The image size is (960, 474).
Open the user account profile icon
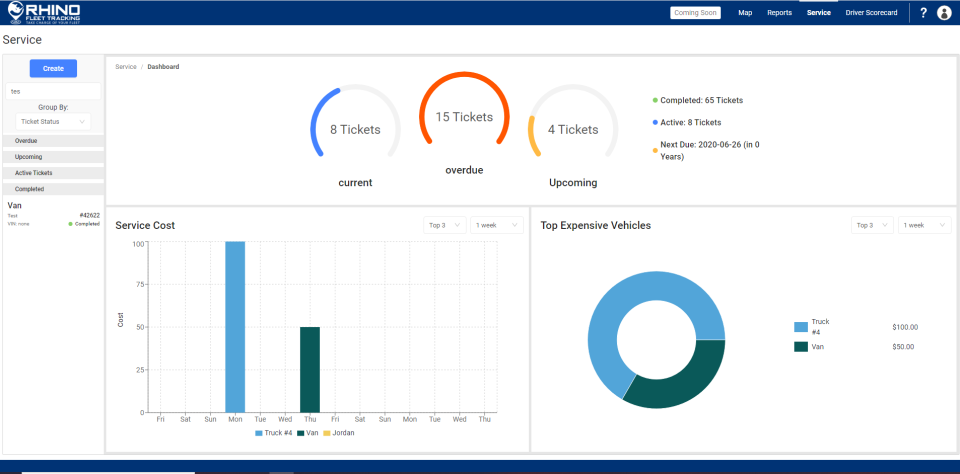[943, 13]
